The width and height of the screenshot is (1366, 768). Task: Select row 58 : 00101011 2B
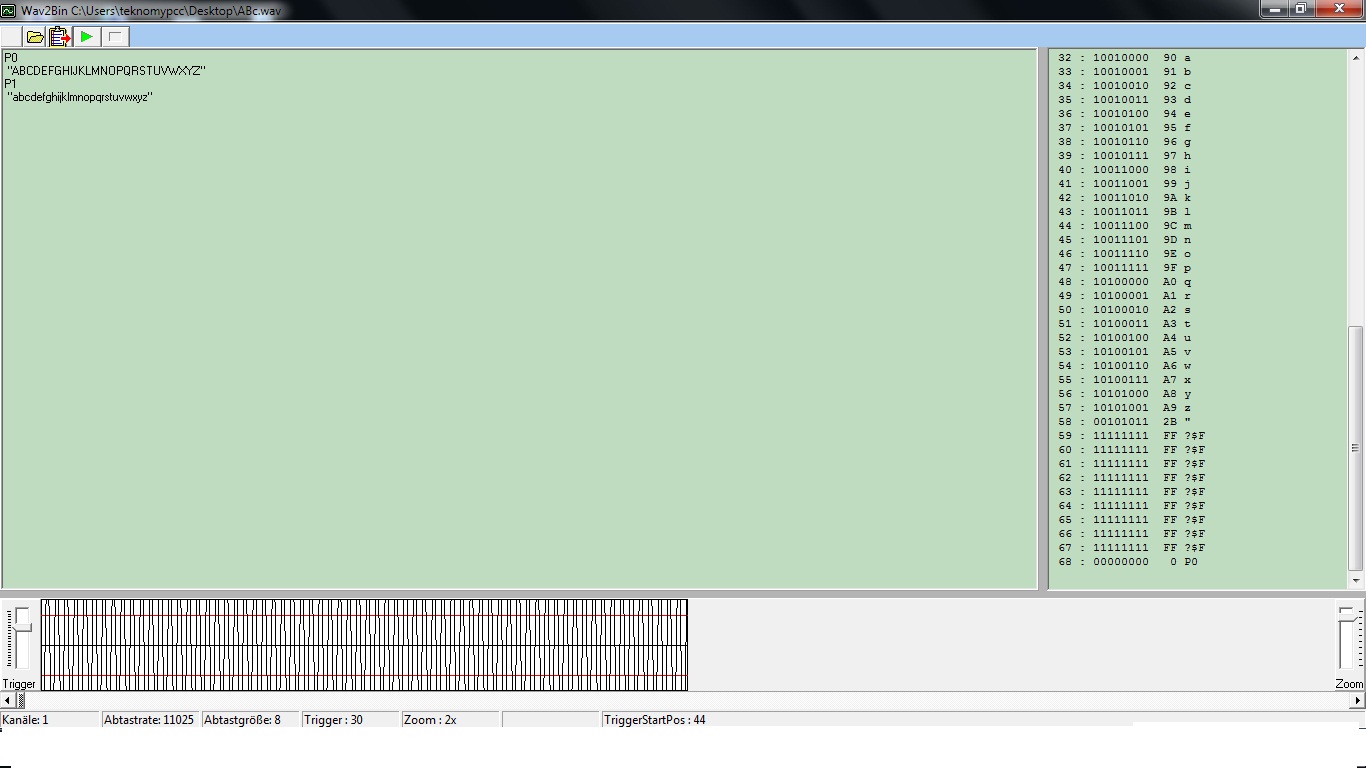coord(1125,422)
